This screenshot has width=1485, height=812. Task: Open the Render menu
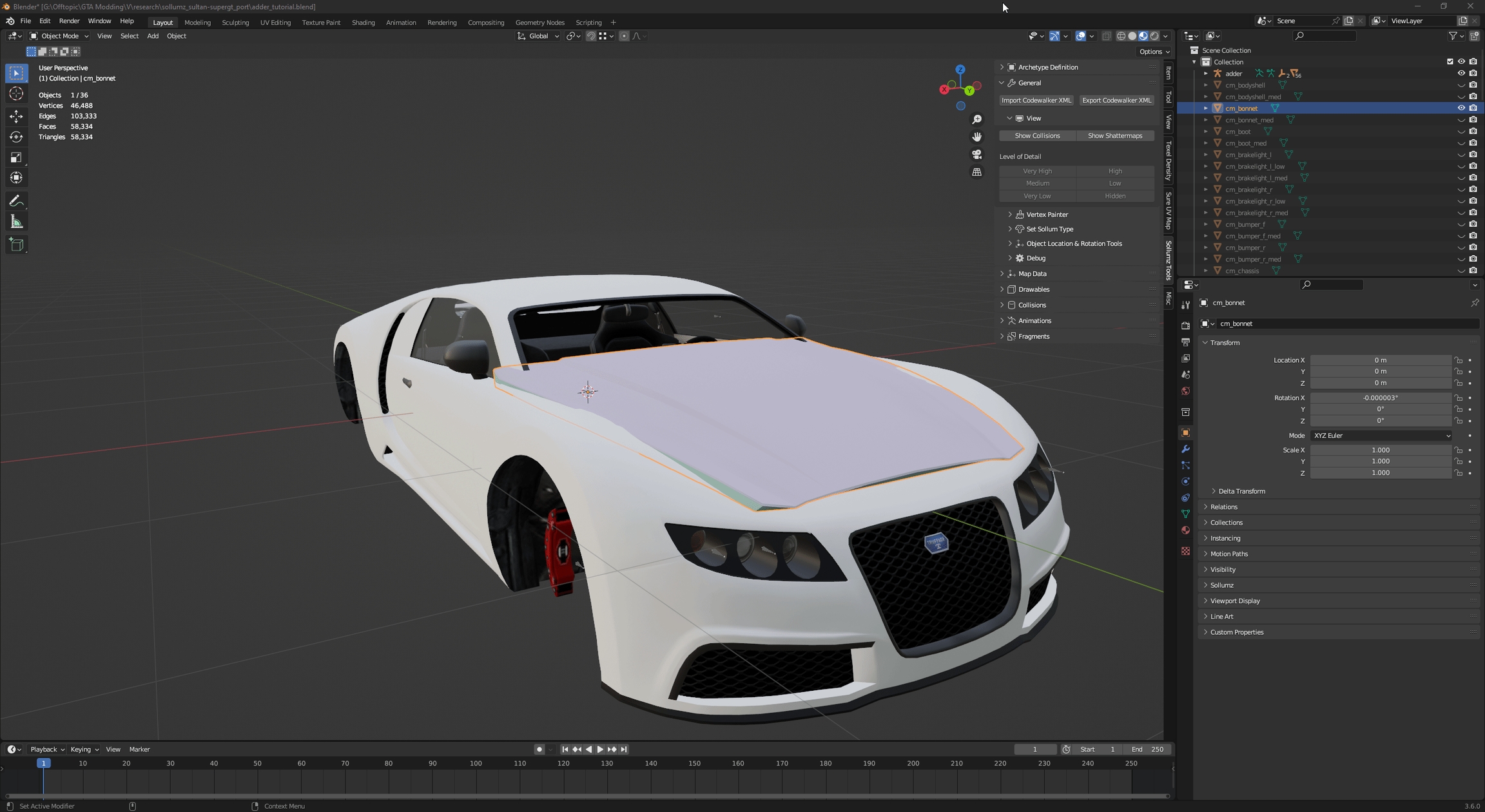pos(69,21)
